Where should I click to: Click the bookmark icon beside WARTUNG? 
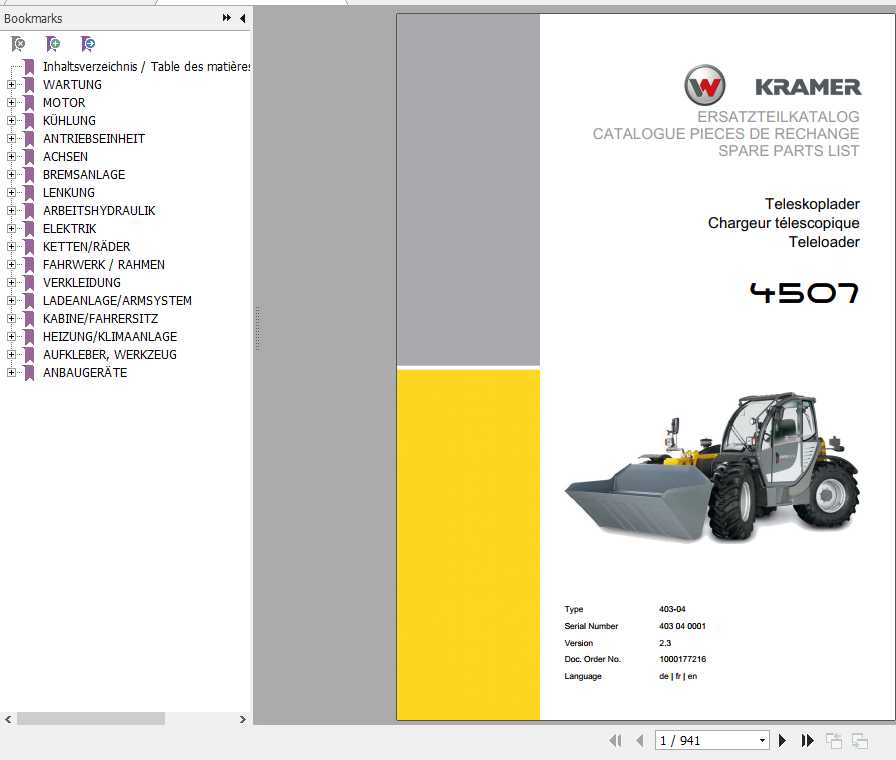click(29, 85)
